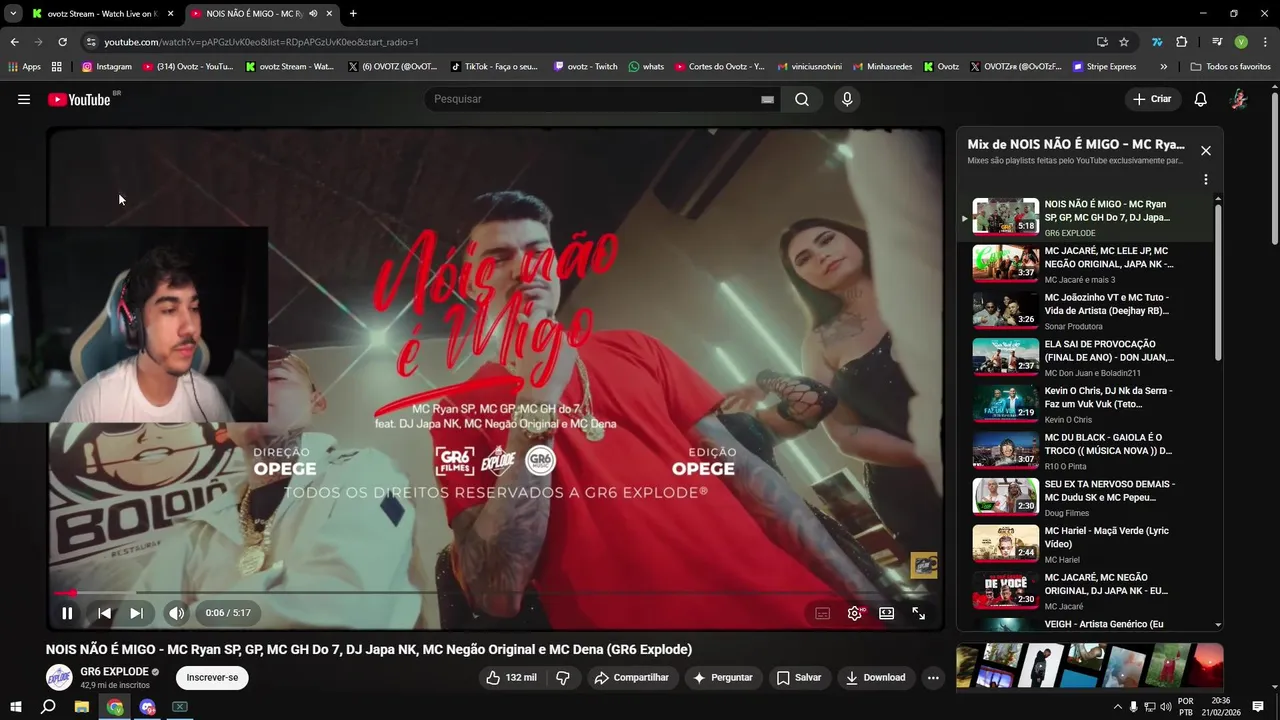This screenshot has width=1280, height=720.
Task: Open Mix playlist three-dot options
Action: click(x=1206, y=180)
